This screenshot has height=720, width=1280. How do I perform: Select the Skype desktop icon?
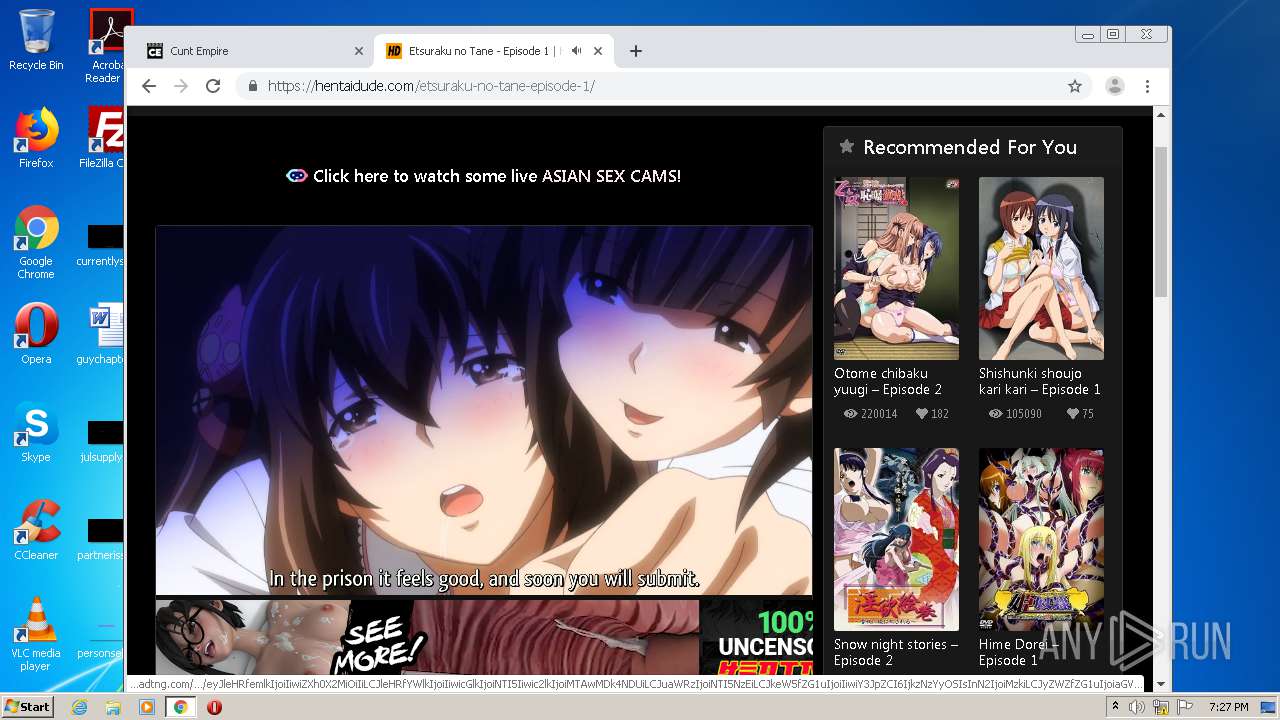[36, 433]
